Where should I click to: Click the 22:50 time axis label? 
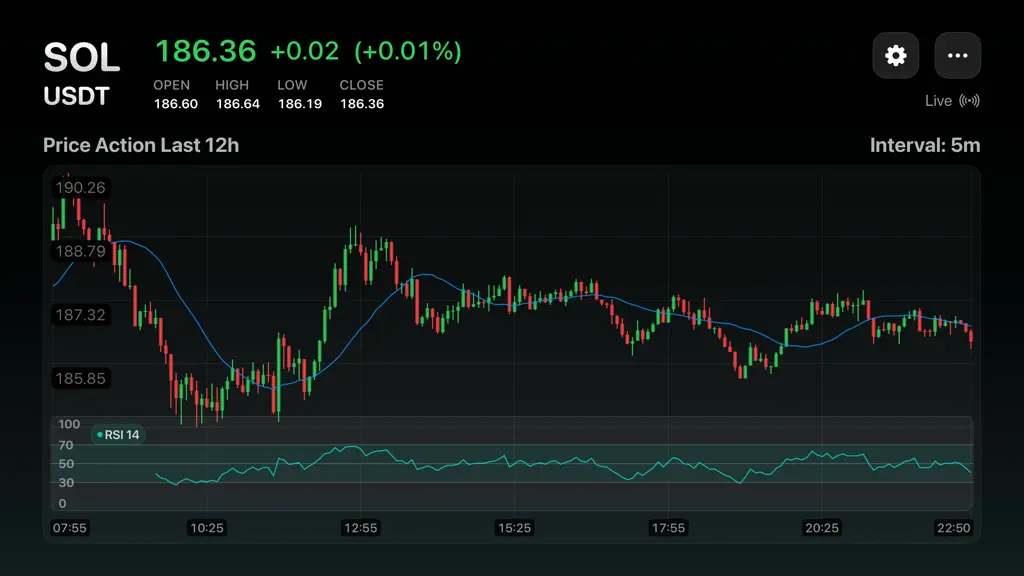pos(953,528)
